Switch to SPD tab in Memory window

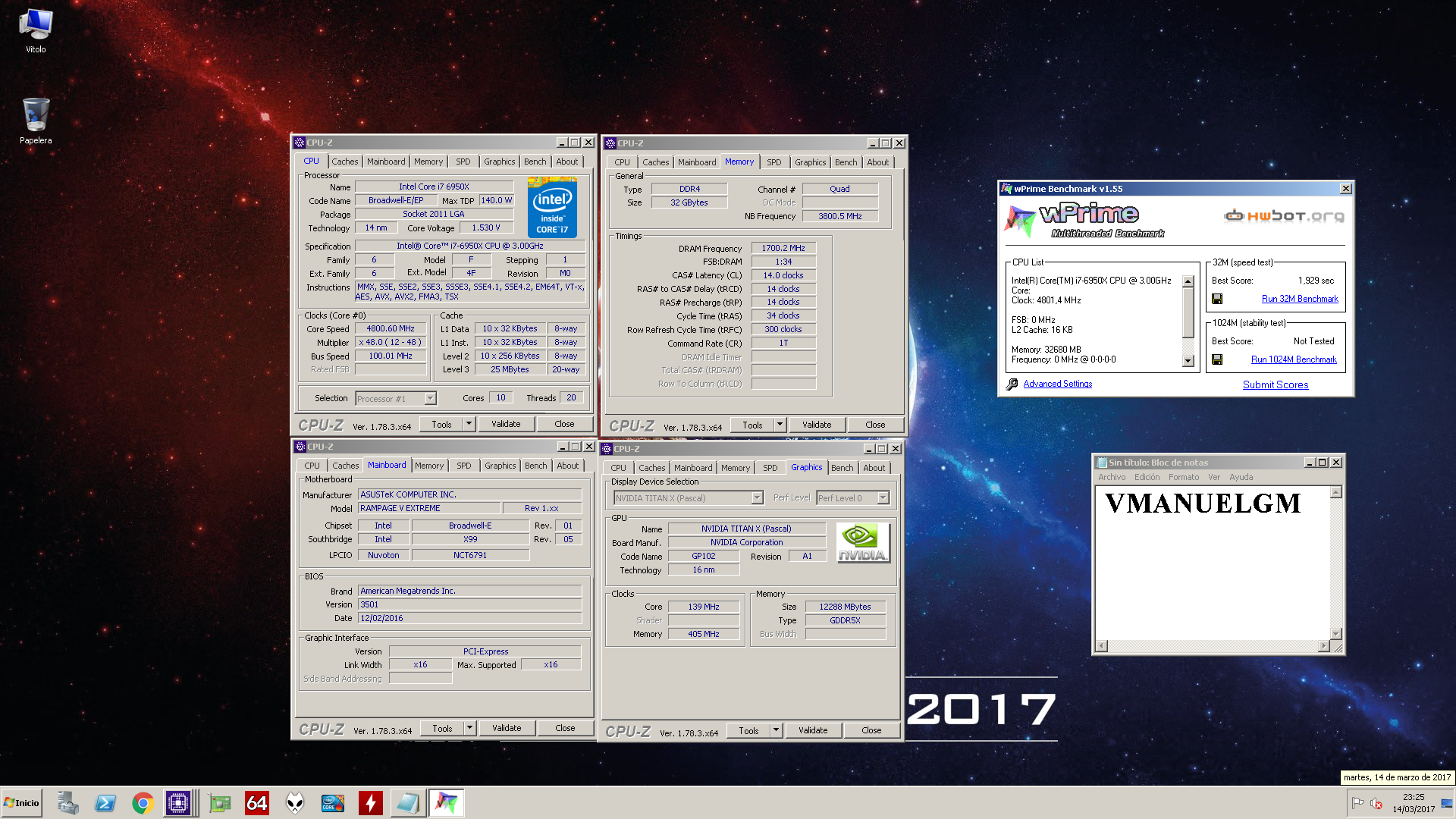(x=773, y=162)
